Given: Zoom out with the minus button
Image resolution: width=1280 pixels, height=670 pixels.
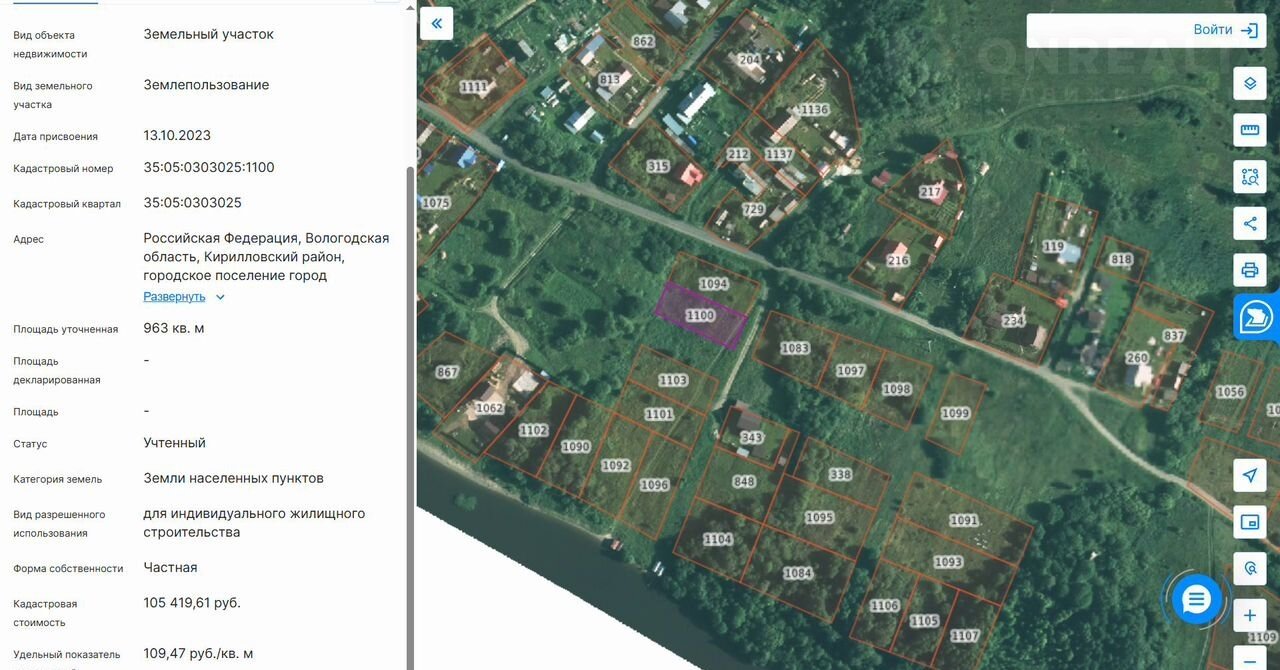Looking at the screenshot, I should [x=1249, y=659].
